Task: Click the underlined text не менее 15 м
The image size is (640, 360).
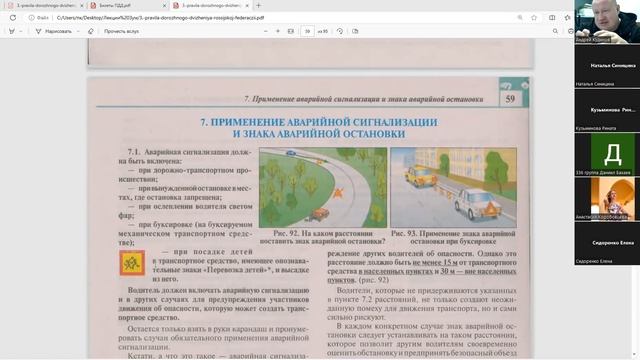Action: [x=435, y=262]
